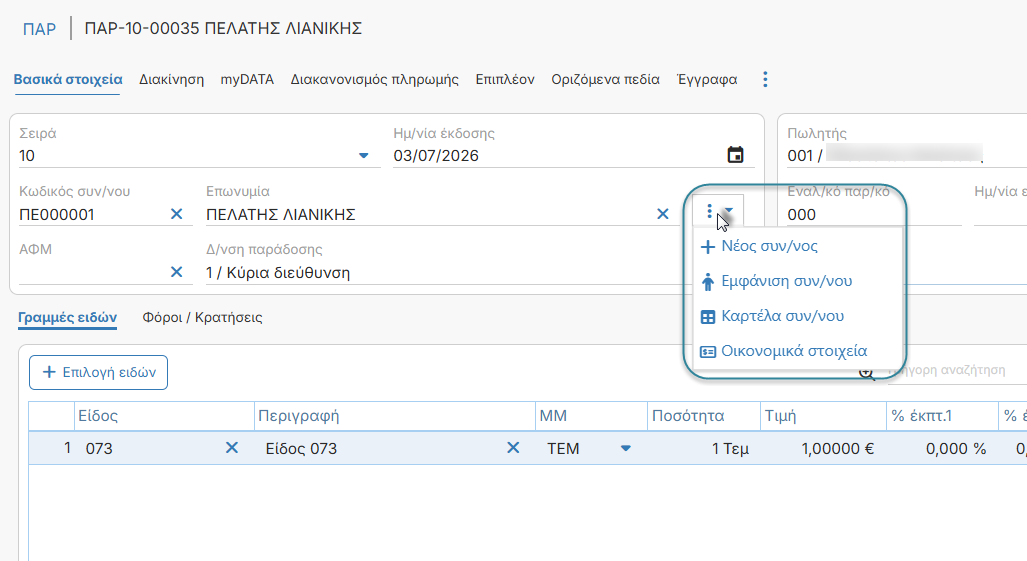
Task: Expand the Σειρά dropdown arrow
Action: click(x=364, y=156)
